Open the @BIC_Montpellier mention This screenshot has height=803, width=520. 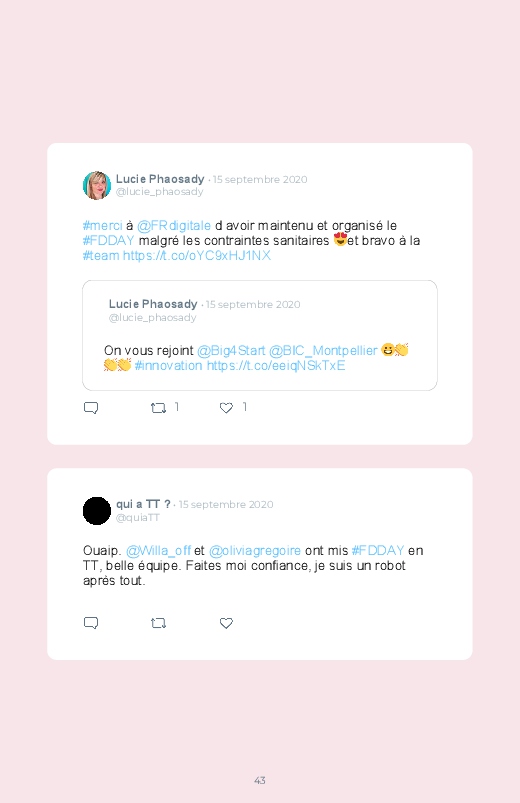point(323,350)
